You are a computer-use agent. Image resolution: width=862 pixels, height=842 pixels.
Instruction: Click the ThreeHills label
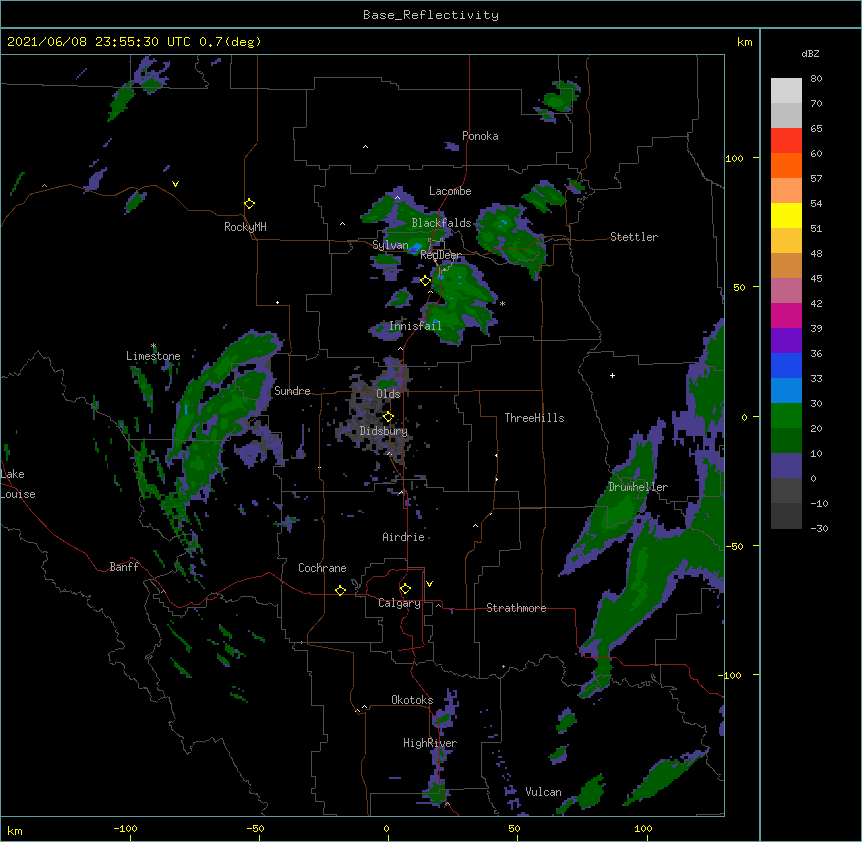(534, 418)
